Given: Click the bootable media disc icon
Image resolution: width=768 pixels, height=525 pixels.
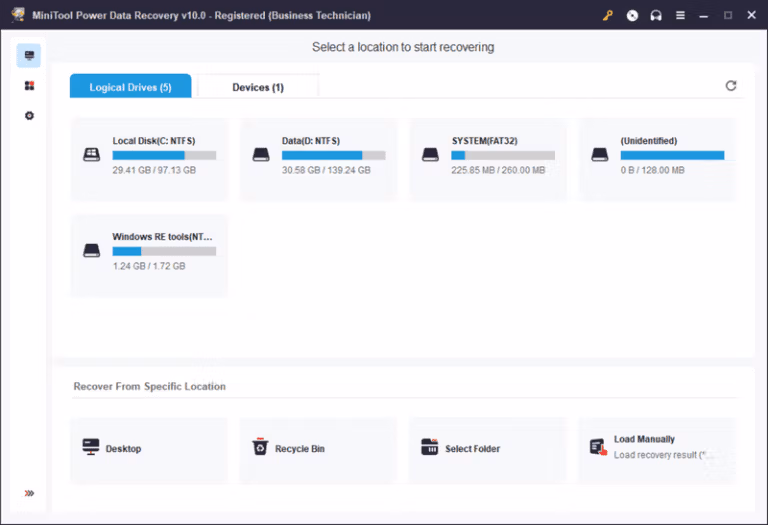Looking at the screenshot, I should click(632, 16).
